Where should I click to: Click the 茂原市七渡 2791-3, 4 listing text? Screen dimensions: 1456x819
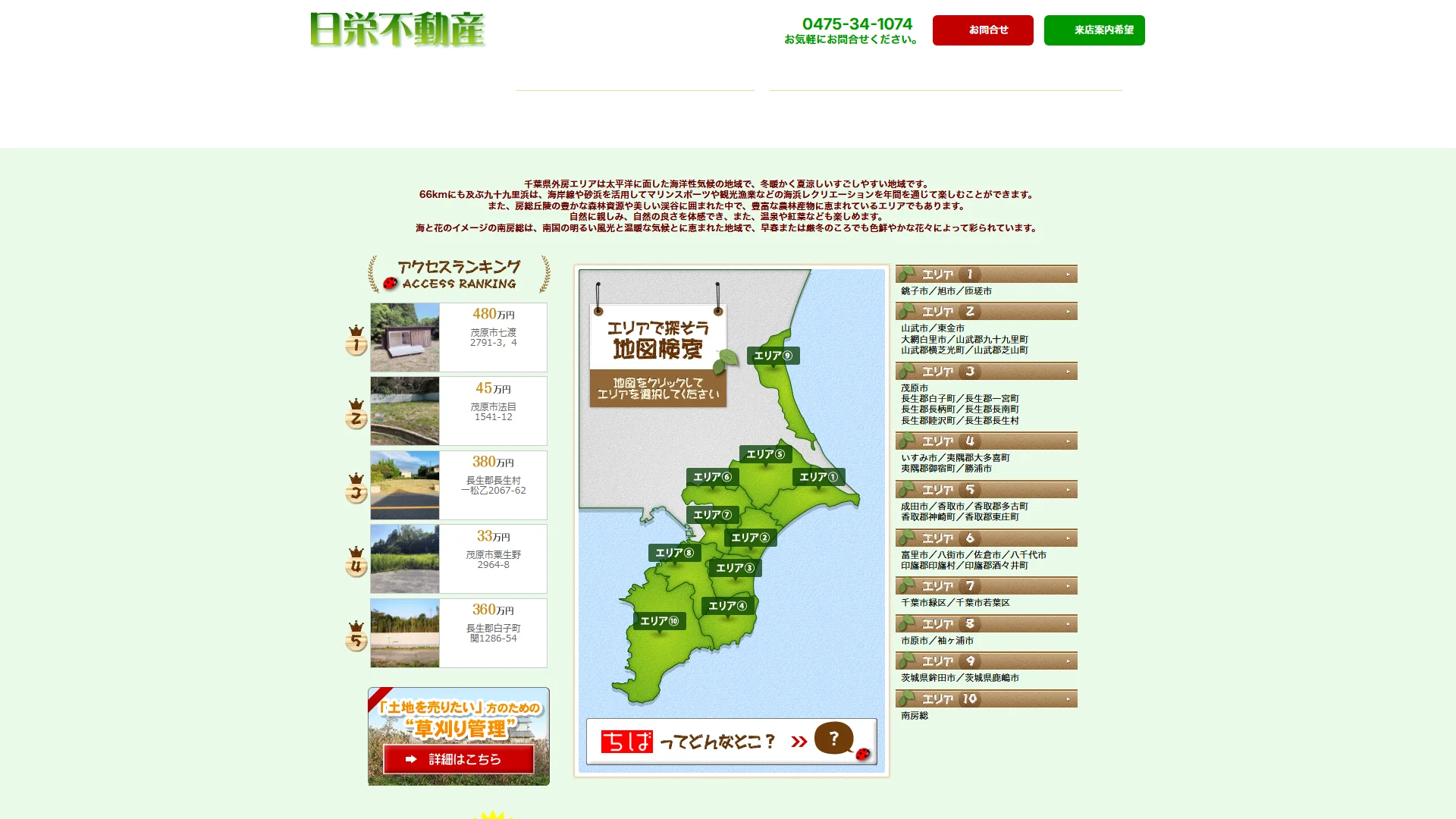493,337
